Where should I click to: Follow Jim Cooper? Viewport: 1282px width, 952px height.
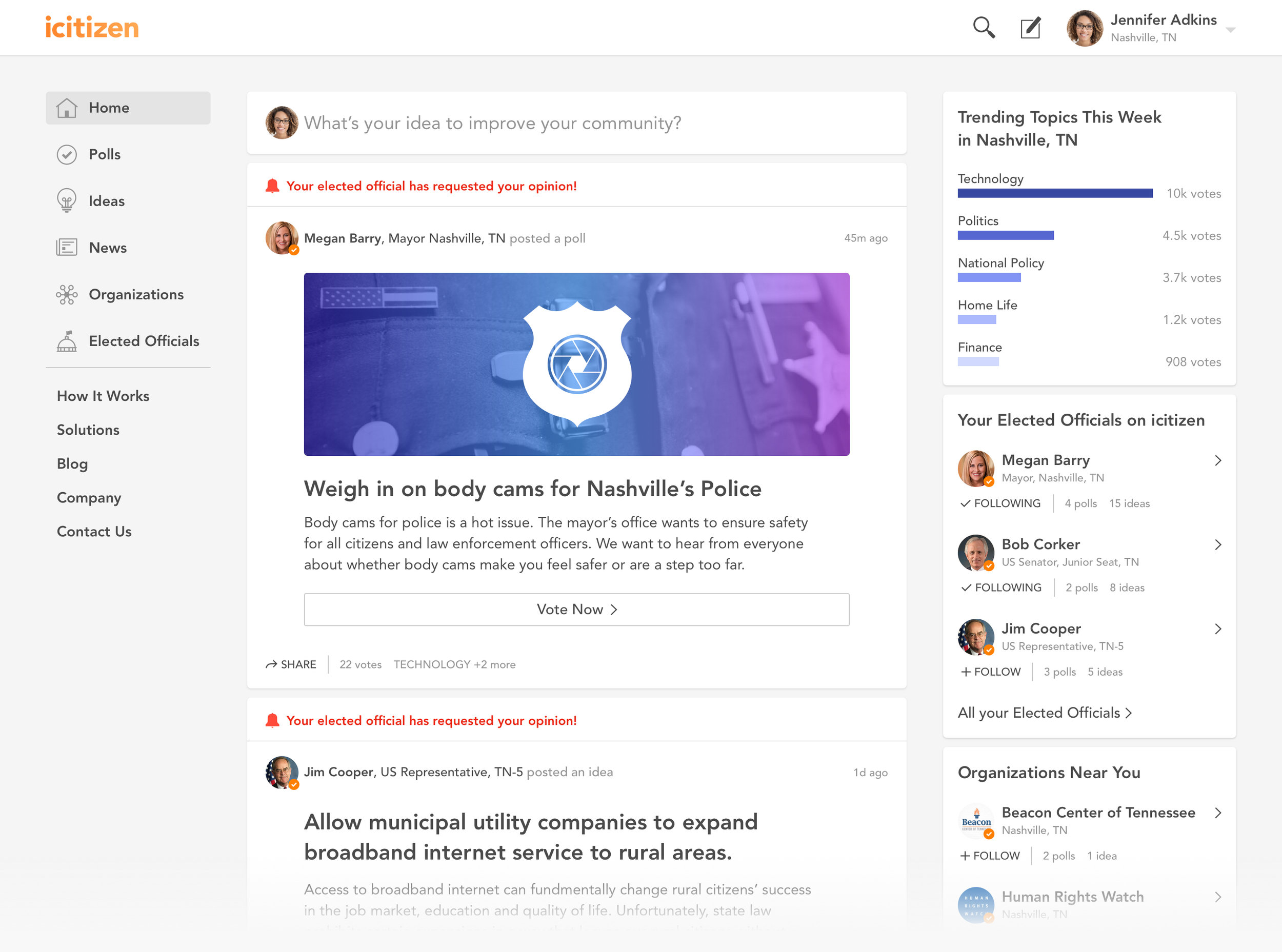pos(990,672)
